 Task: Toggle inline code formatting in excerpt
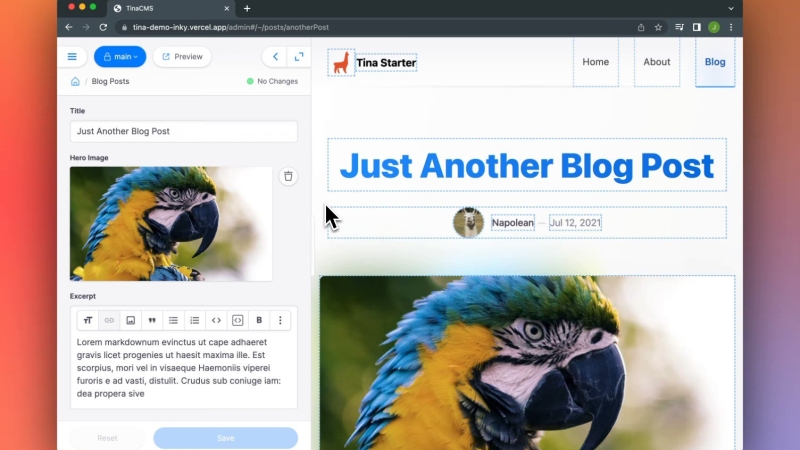(x=216, y=320)
